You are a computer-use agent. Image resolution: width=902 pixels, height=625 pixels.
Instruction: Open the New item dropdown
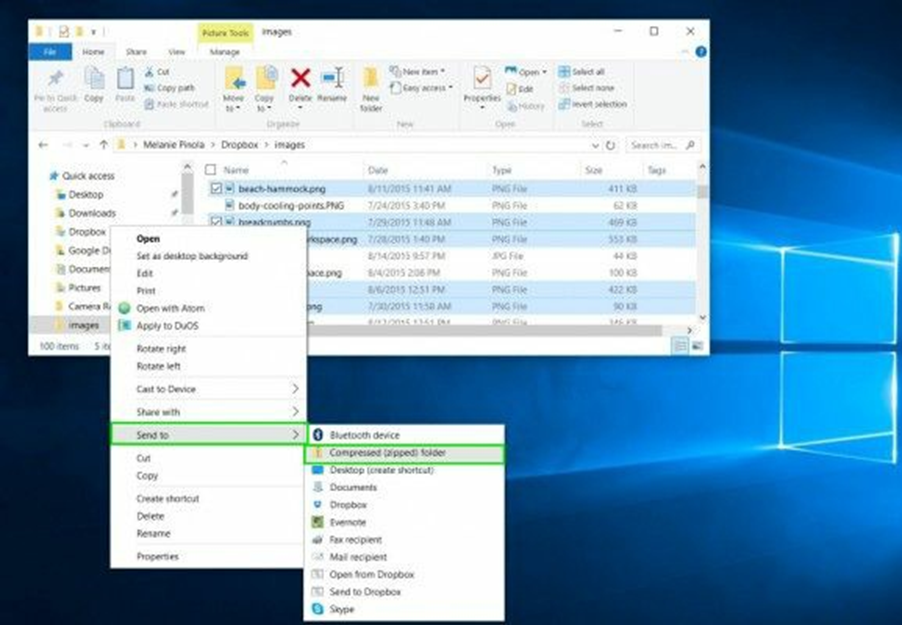pyautogui.click(x=418, y=71)
